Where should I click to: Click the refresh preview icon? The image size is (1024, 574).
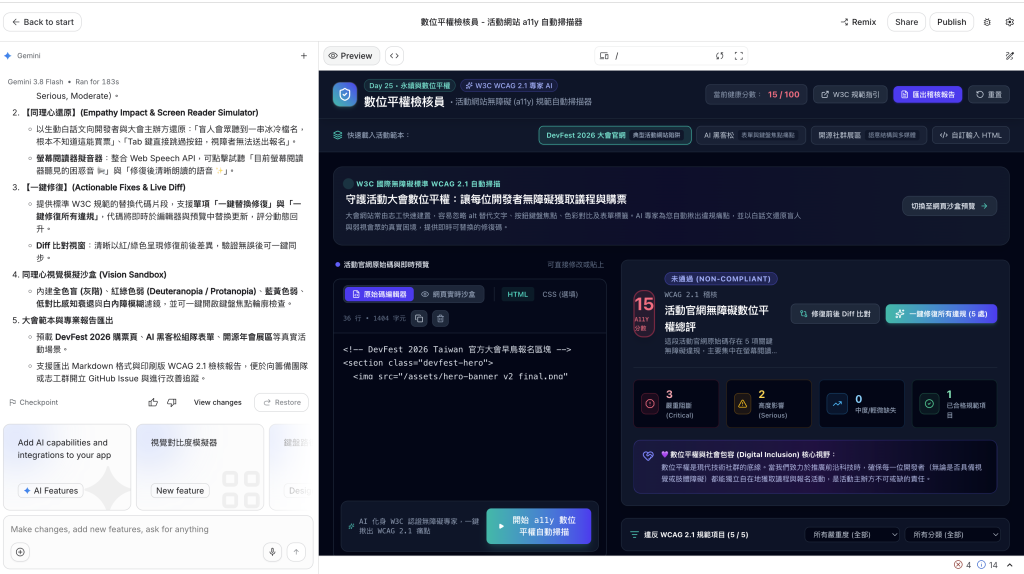click(719, 56)
